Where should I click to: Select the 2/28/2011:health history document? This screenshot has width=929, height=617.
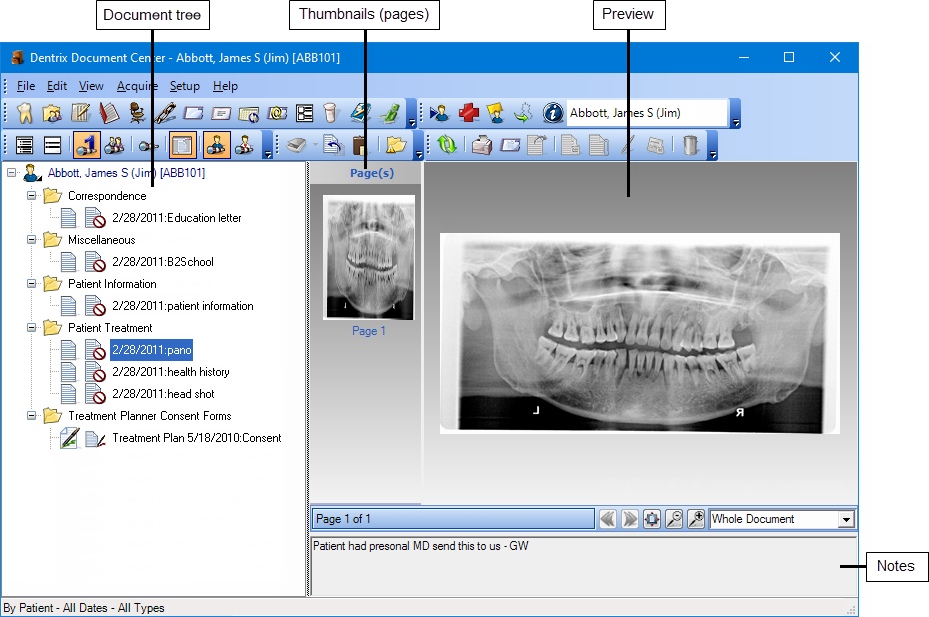[x=171, y=372]
